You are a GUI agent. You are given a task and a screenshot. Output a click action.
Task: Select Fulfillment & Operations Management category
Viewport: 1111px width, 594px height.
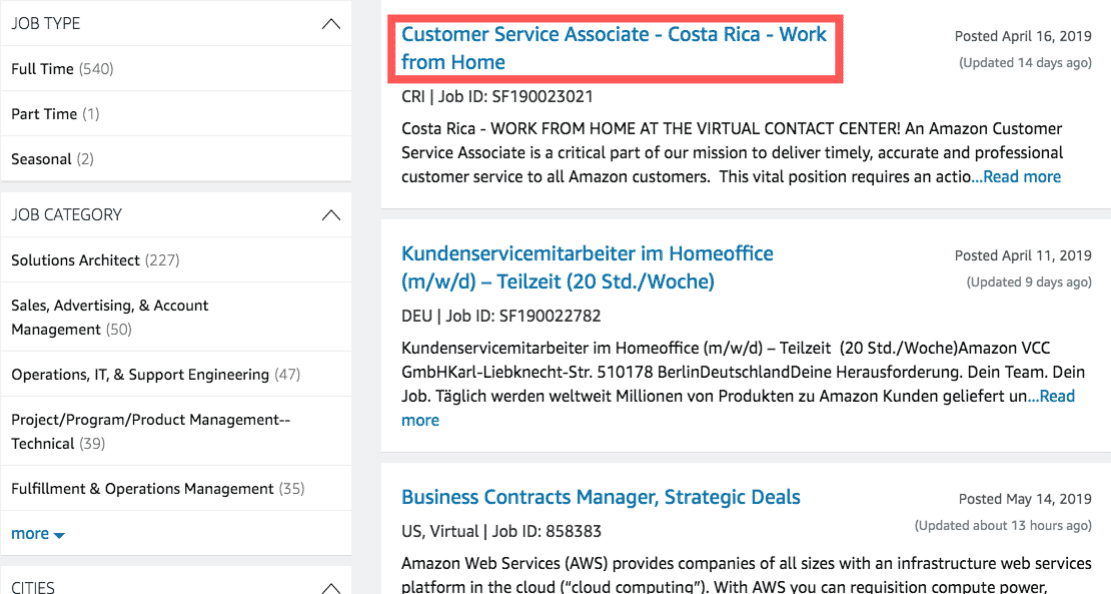pos(158,489)
